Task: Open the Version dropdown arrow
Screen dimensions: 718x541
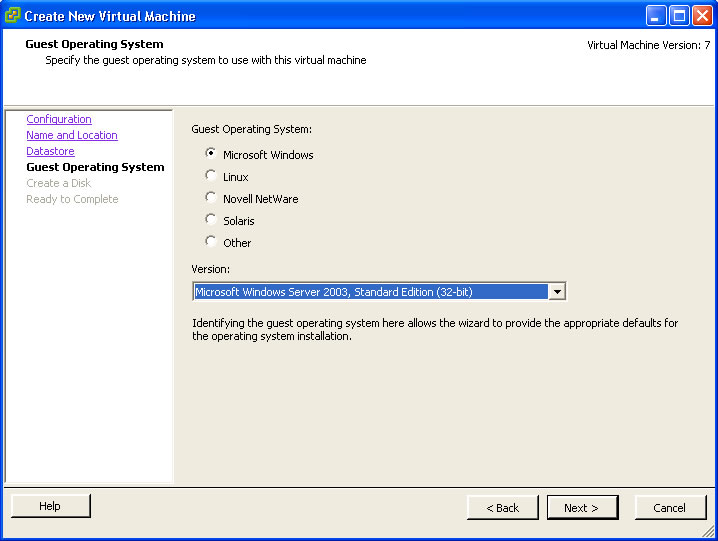Action: click(x=557, y=291)
